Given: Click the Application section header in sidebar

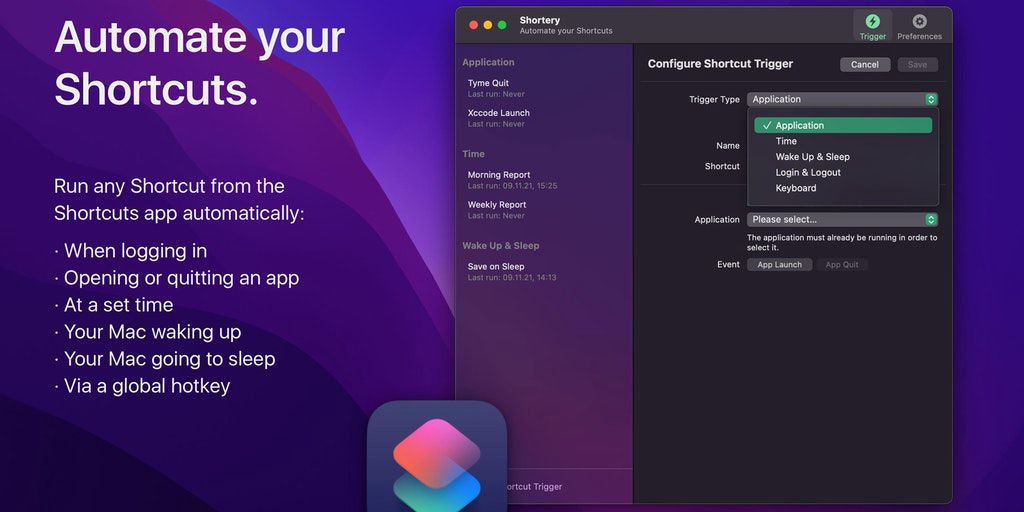Looking at the screenshot, I should 488,62.
